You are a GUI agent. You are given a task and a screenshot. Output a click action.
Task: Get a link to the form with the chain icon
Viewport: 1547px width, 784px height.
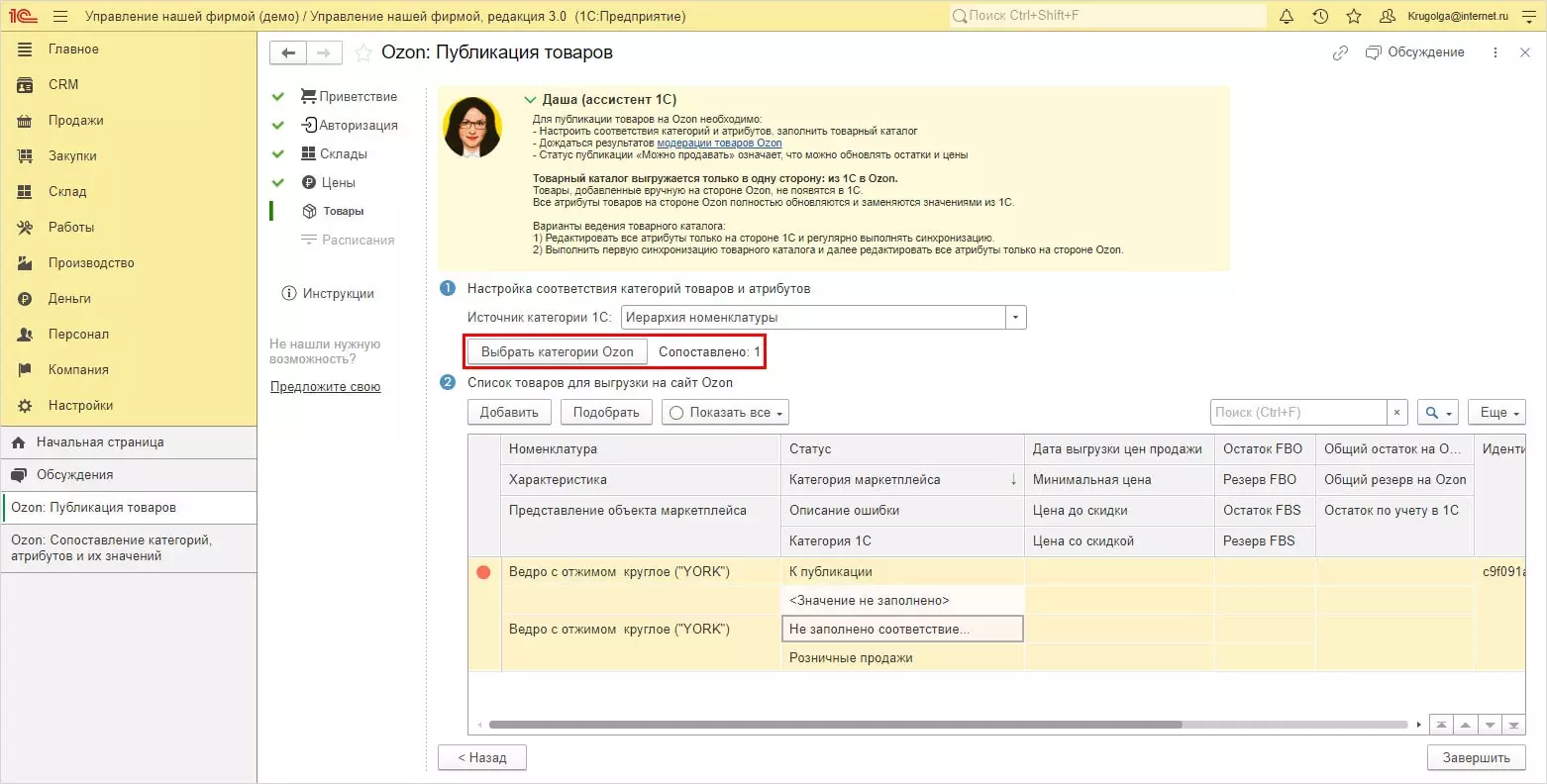pyautogui.click(x=1340, y=52)
